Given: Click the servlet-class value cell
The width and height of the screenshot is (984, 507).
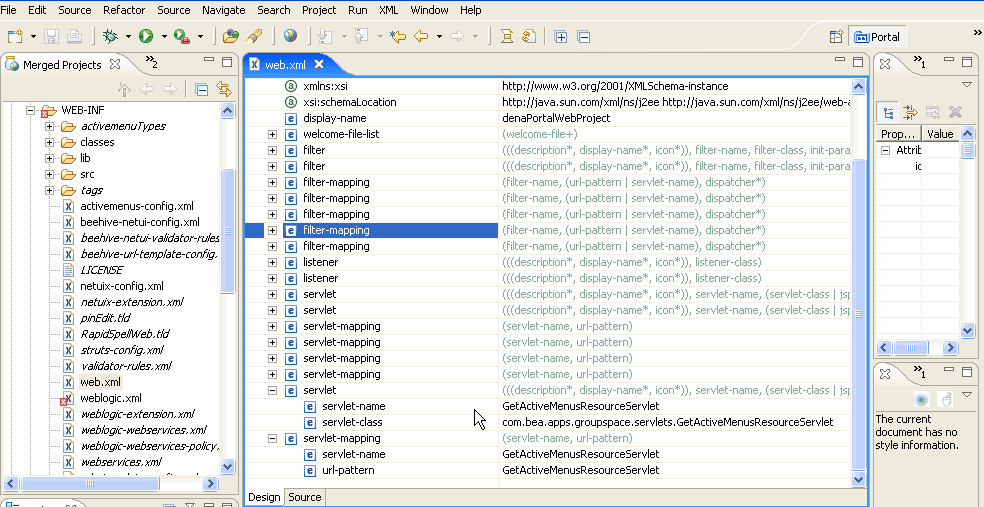Looking at the screenshot, I should pyautogui.click(x=667, y=422).
